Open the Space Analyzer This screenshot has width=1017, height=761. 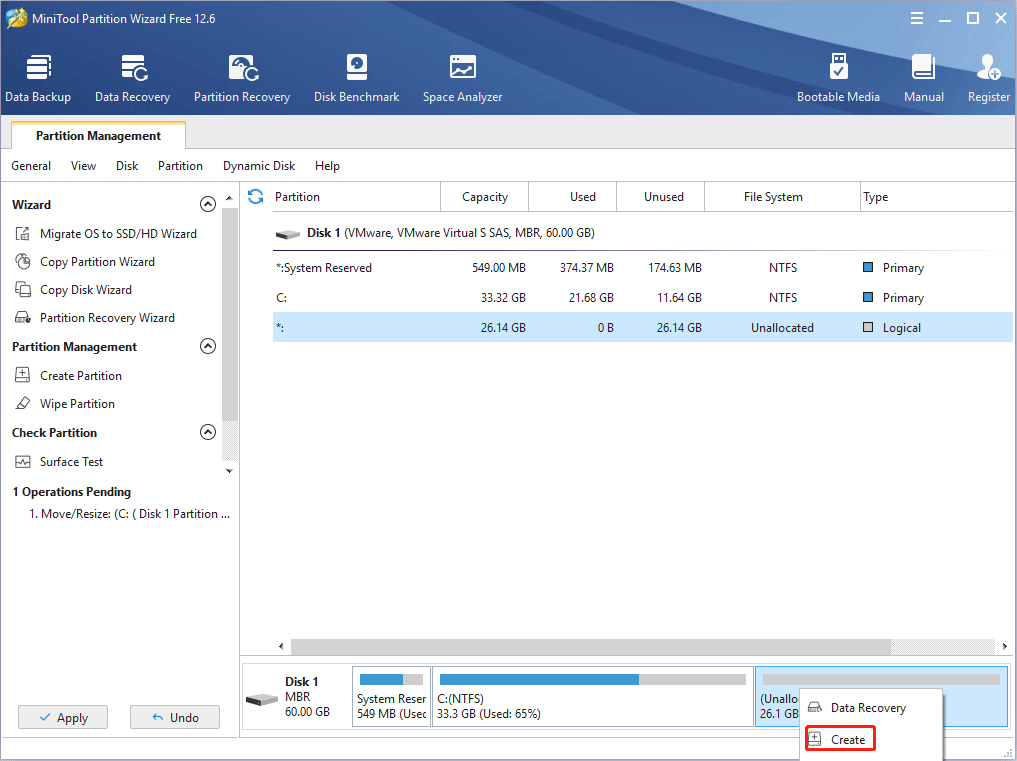click(462, 79)
